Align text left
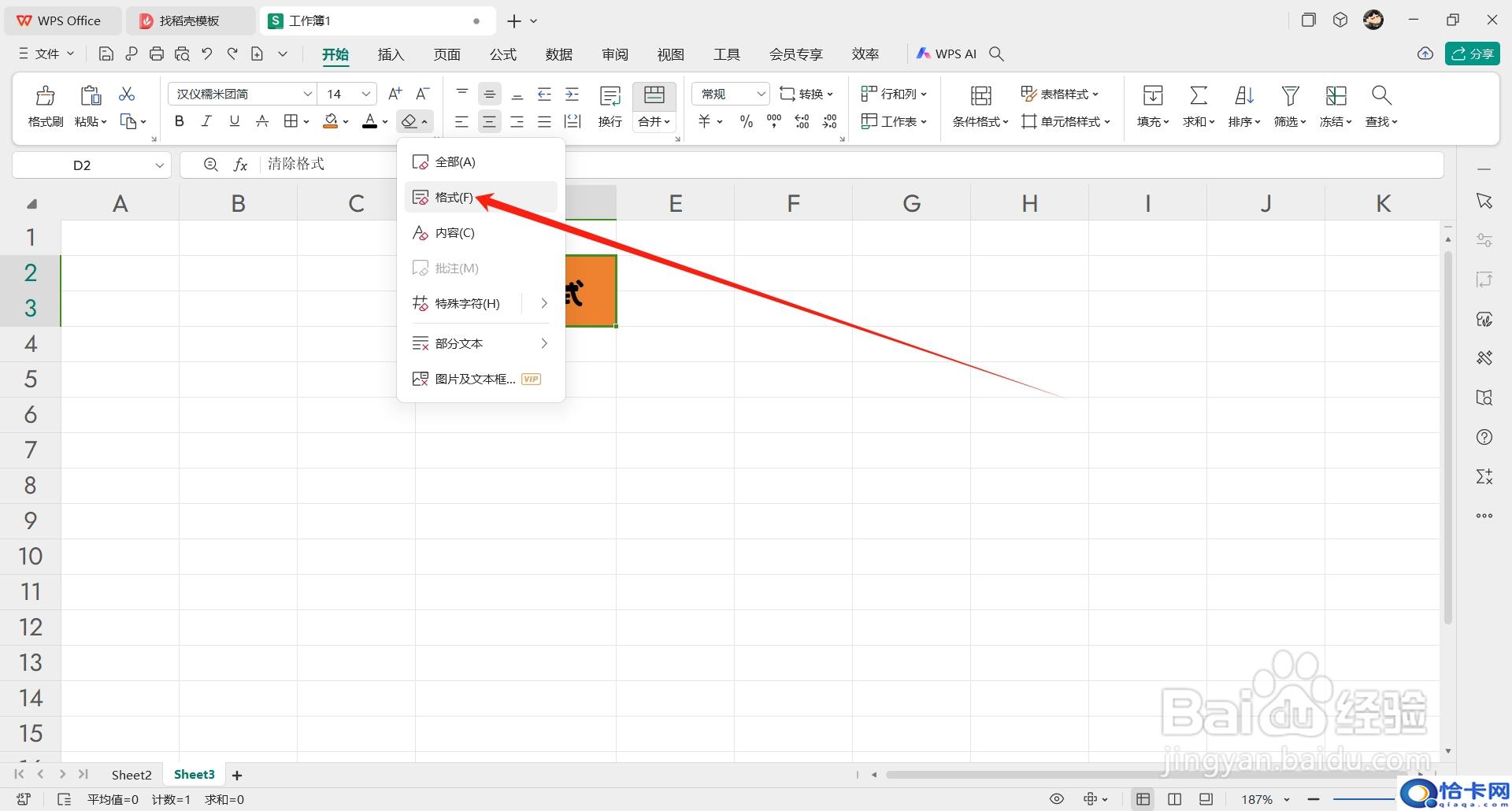This screenshot has height=811, width=1512. click(461, 121)
